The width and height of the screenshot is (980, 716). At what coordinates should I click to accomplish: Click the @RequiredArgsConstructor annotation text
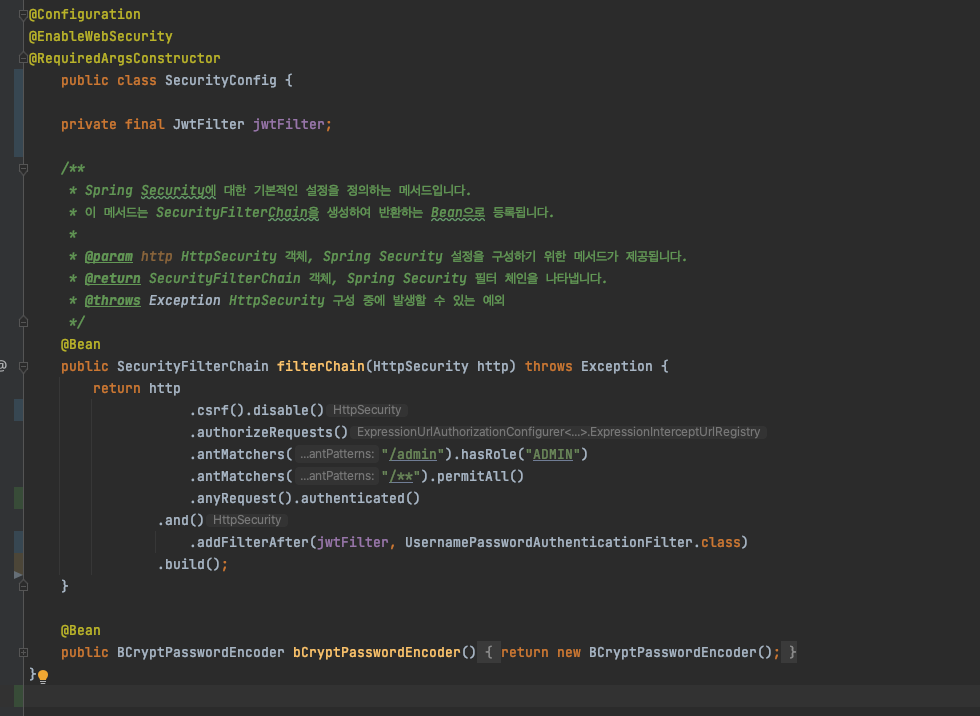tap(124, 58)
